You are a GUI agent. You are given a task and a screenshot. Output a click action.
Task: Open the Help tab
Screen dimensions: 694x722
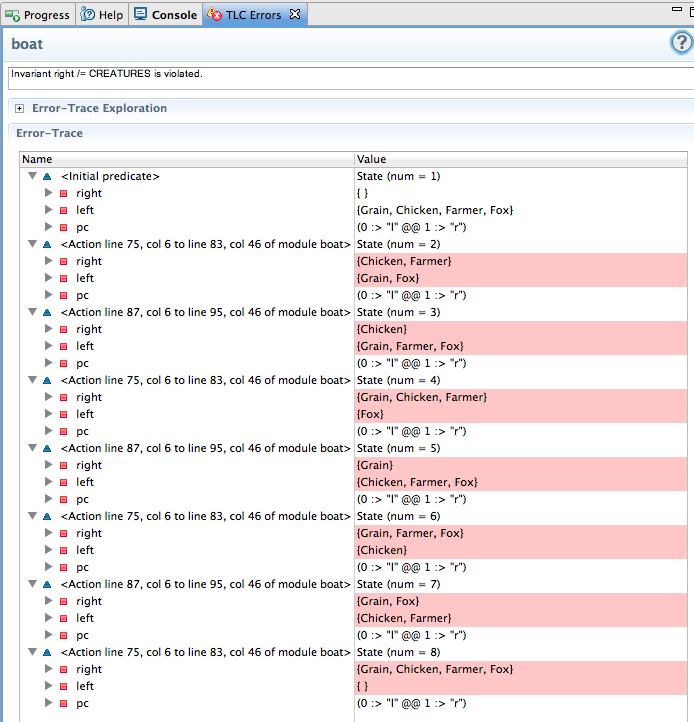[102, 15]
